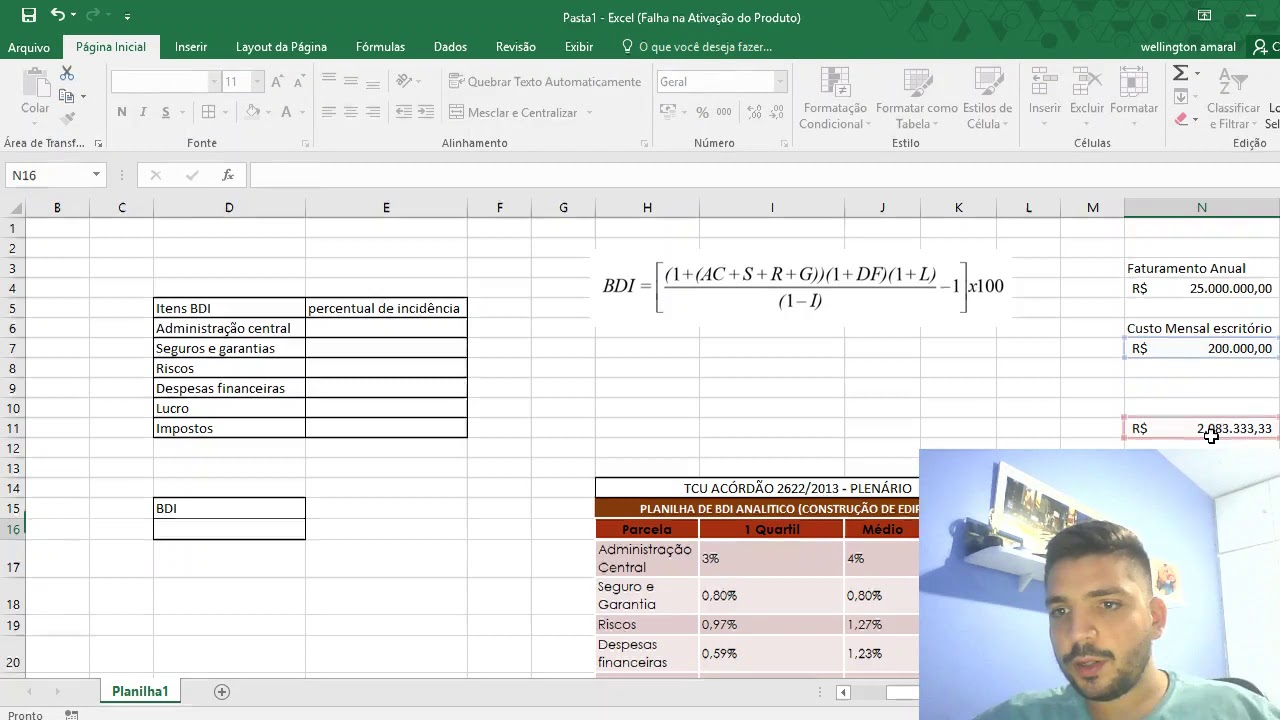
Task: Toggle bold formatting (N)
Action: [122, 112]
